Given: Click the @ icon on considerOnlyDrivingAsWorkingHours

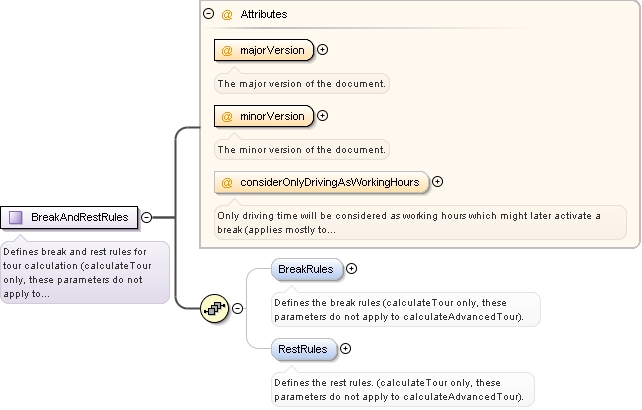Looking at the screenshot, I should (x=227, y=182).
